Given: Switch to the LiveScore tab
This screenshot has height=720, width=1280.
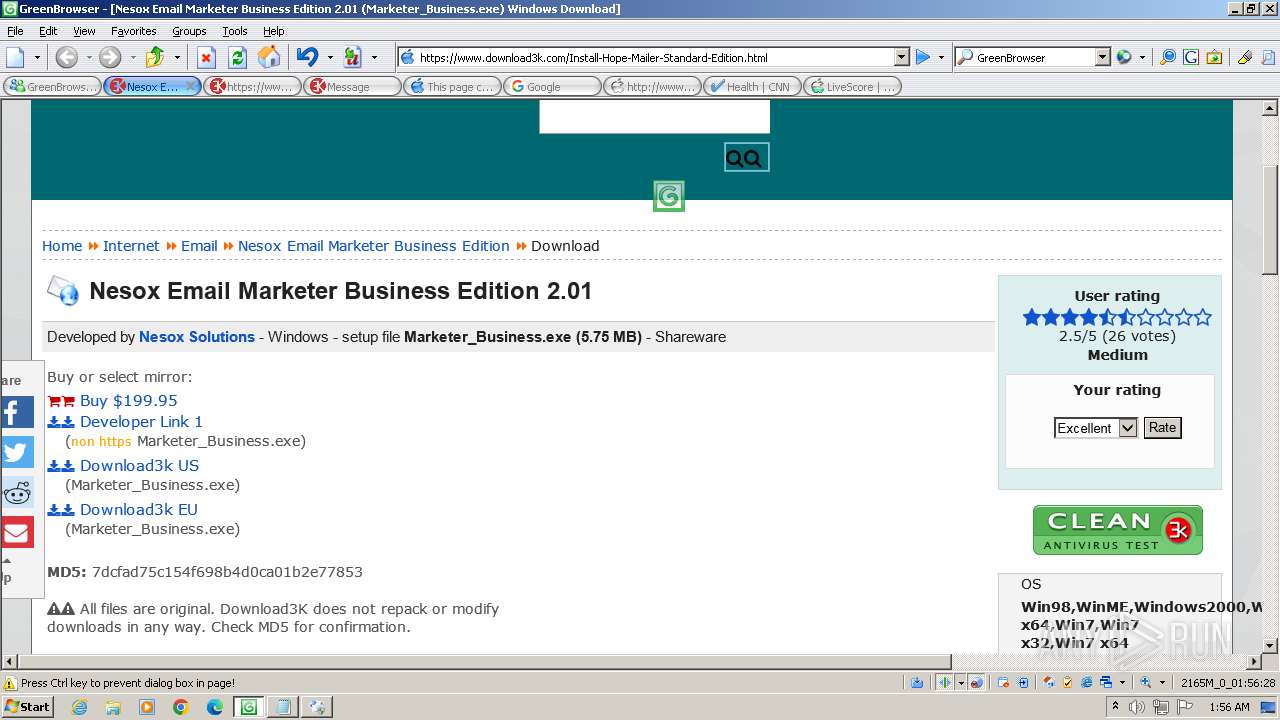Looking at the screenshot, I should pyautogui.click(x=852, y=87).
